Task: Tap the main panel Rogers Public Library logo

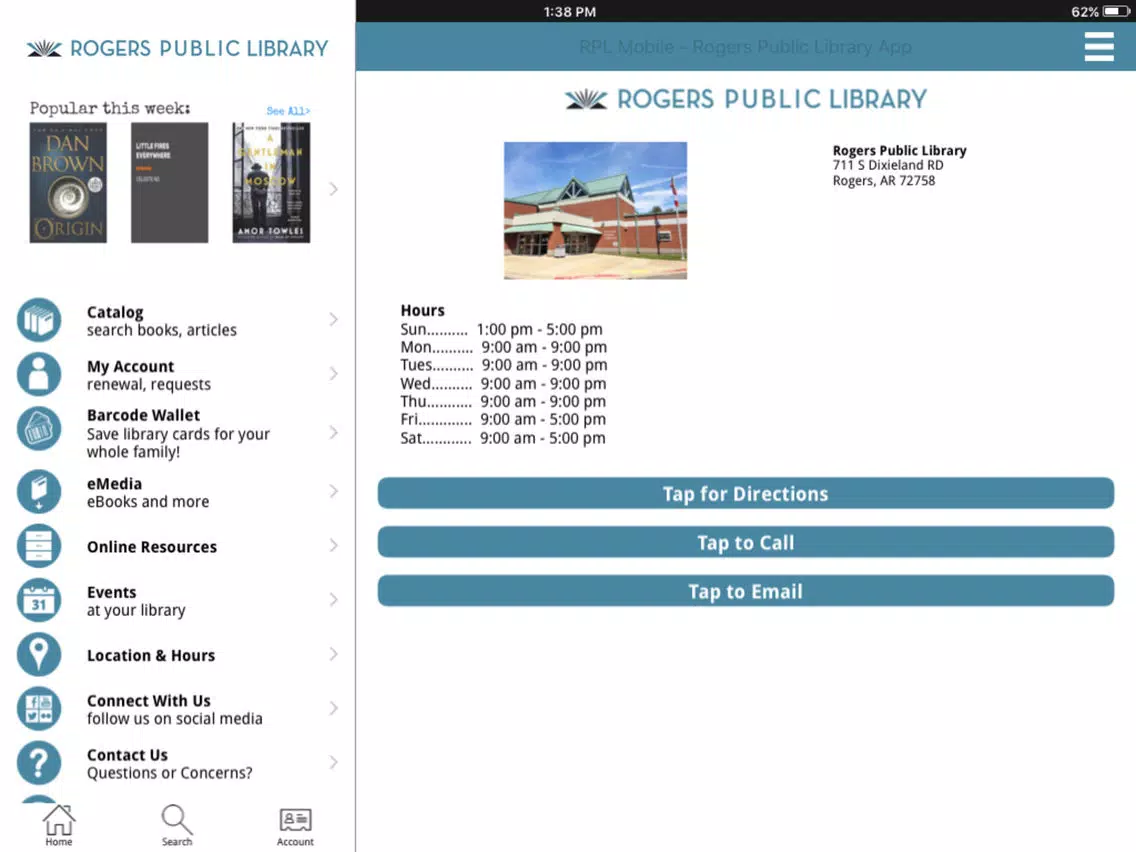Action: click(x=746, y=99)
